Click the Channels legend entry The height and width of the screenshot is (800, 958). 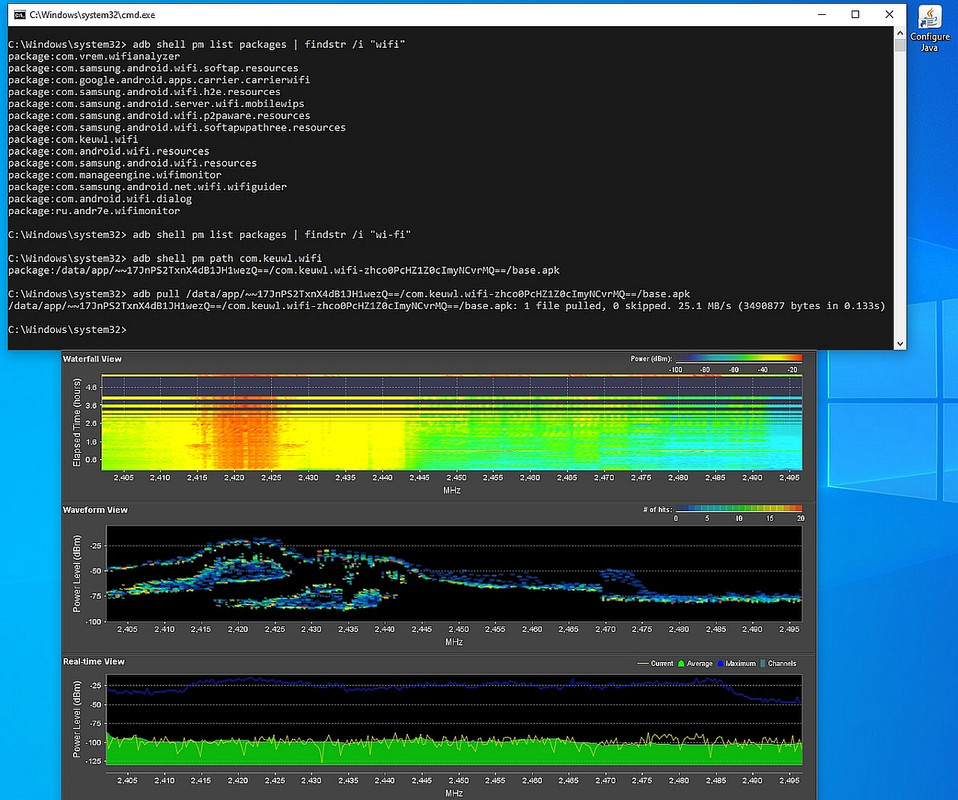pyautogui.click(x=778, y=663)
